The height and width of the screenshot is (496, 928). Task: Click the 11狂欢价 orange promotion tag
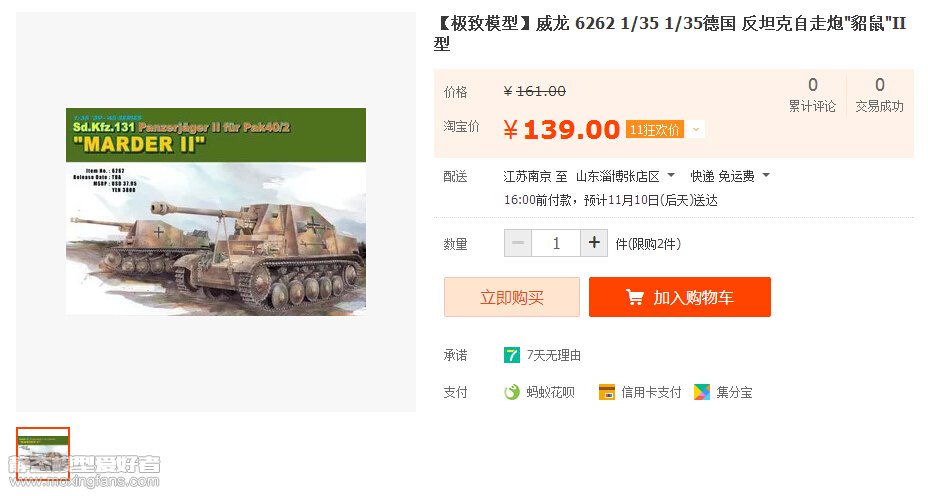(x=654, y=129)
